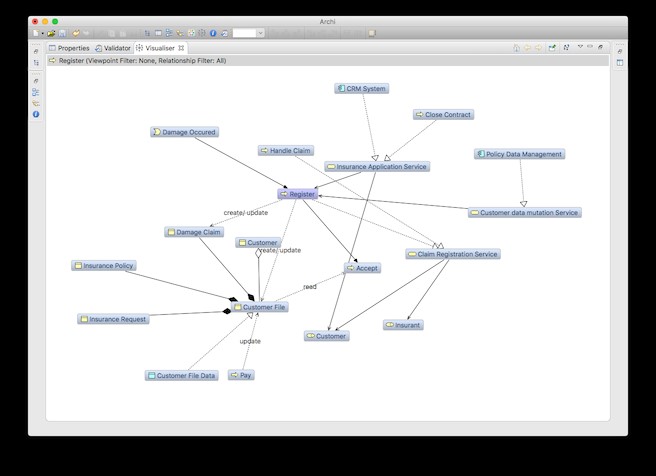656x476 pixels.
Task: Select the Insurance Policy node
Action: click(104, 266)
